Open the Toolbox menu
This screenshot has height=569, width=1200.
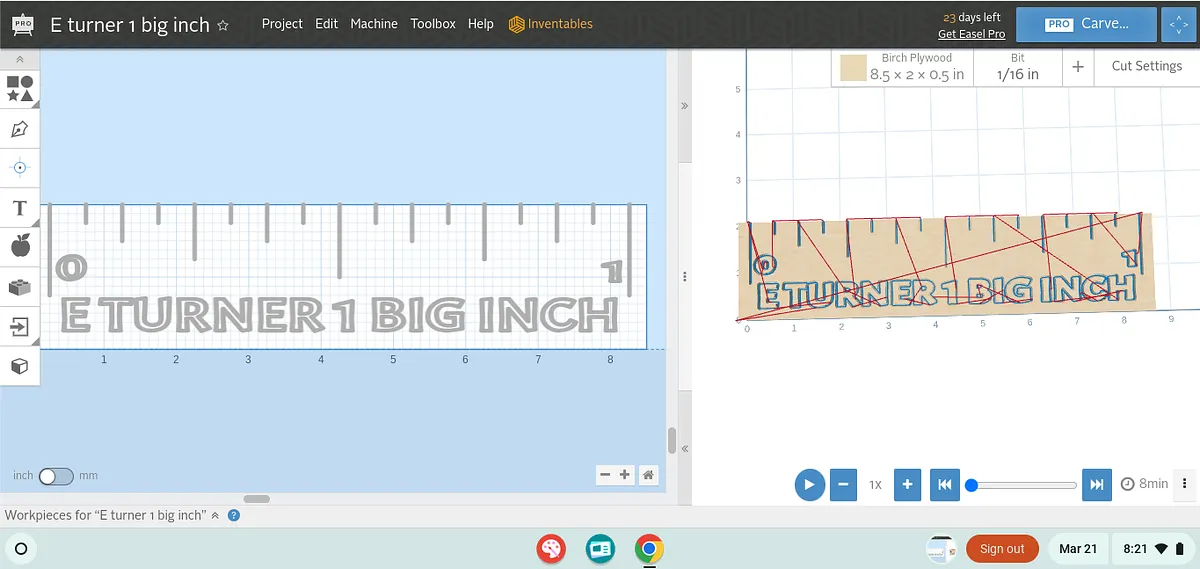pyautogui.click(x=433, y=24)
